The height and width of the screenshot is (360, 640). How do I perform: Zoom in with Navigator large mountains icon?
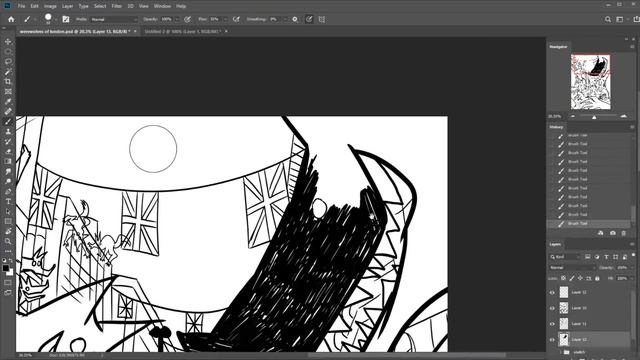[x=624, y=116]
